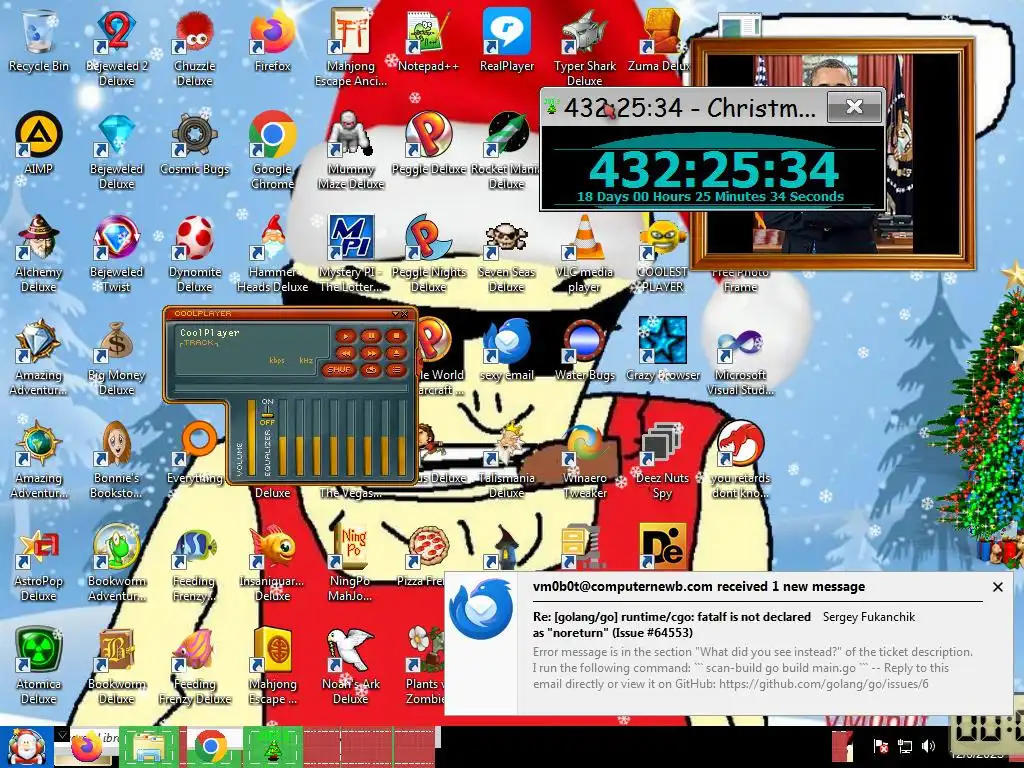Click the last equalizer band slider in CoolPlayer
This screenshot has width=1024, height=768.
click(x=402, y=438)
